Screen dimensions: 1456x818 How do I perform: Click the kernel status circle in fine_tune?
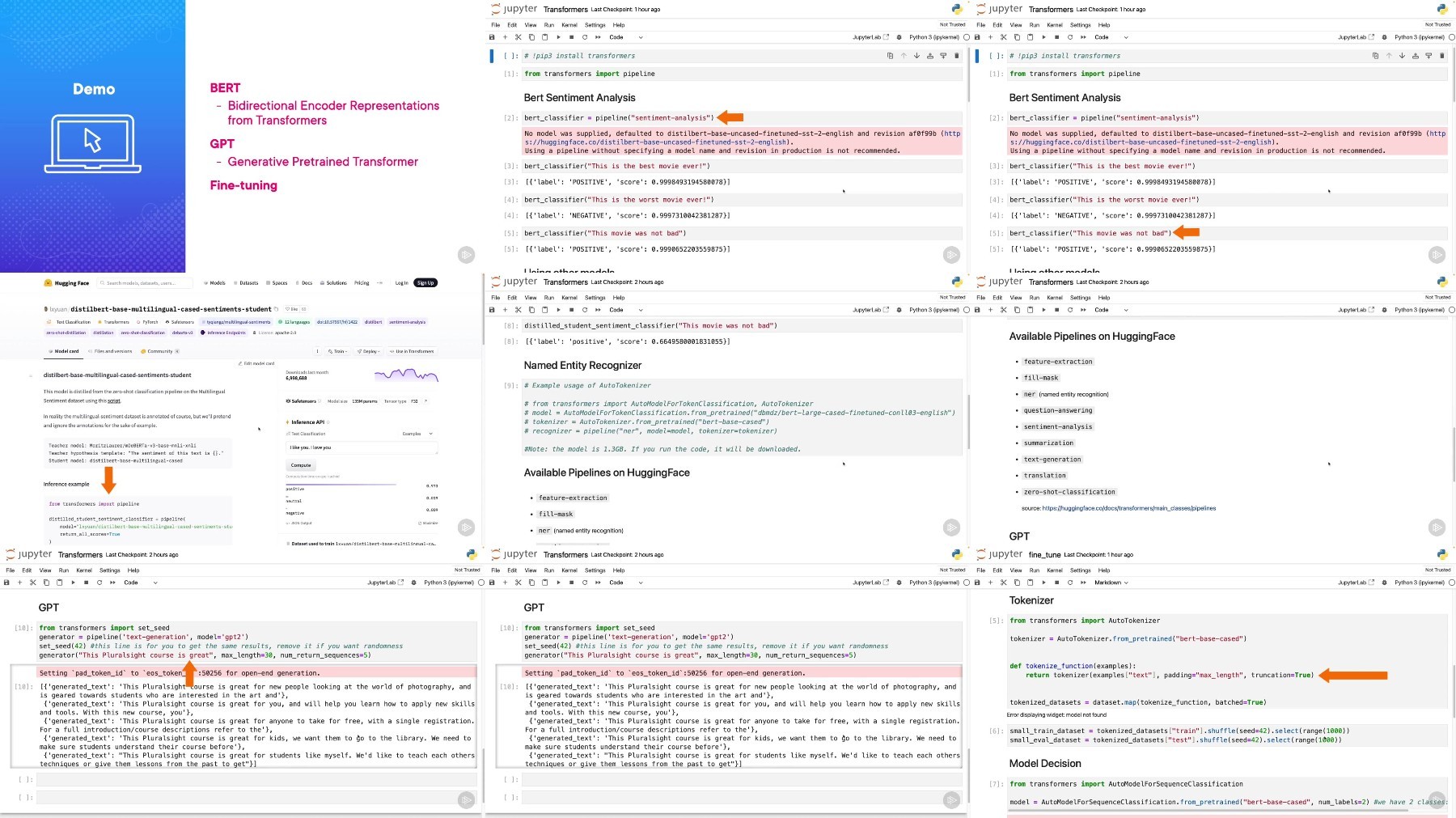(1452, 583)
